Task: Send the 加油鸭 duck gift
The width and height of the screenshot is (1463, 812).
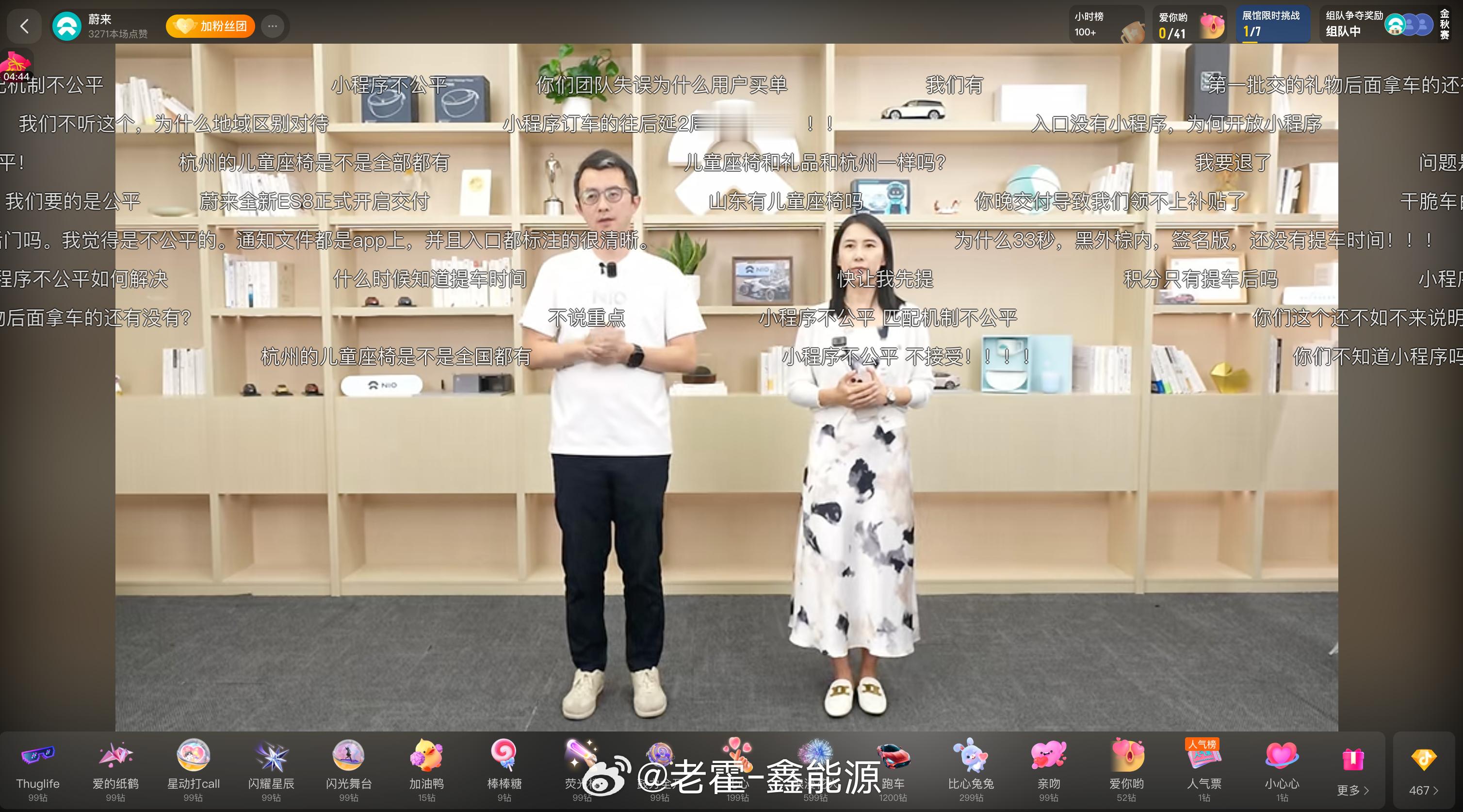Action: tap(426, 771)
